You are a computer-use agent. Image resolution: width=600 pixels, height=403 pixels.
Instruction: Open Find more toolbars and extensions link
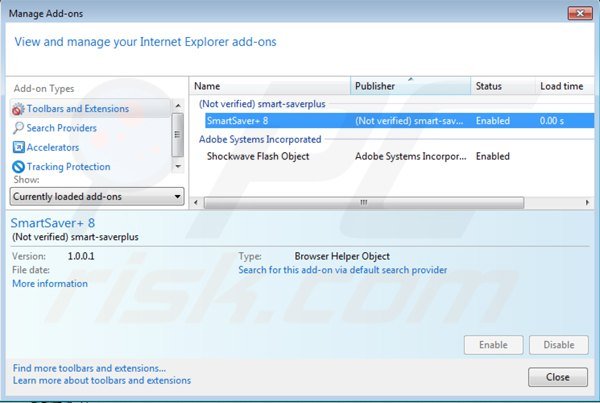pyautogui.click(x=89, y=368)
